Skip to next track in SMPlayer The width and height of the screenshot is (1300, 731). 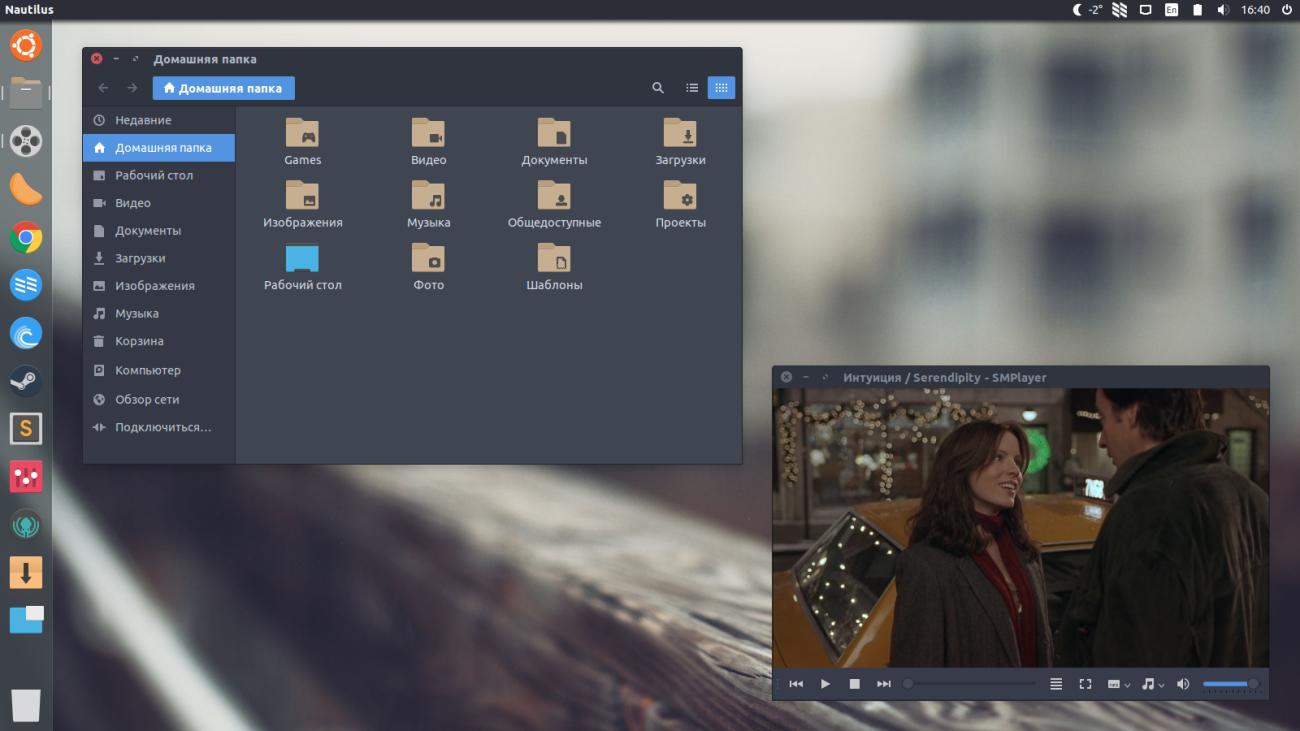(x=884, y=684)
